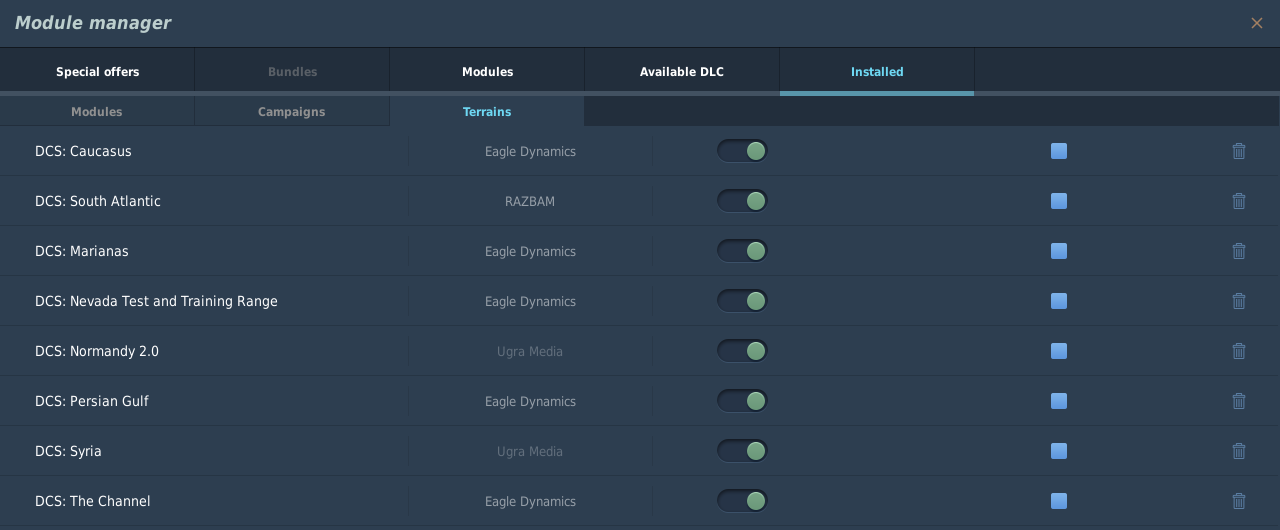The width and height of the screenshot is (1280, 530).
Task: Click Ugra Media in the Syria row
Action: coord(530,451)
